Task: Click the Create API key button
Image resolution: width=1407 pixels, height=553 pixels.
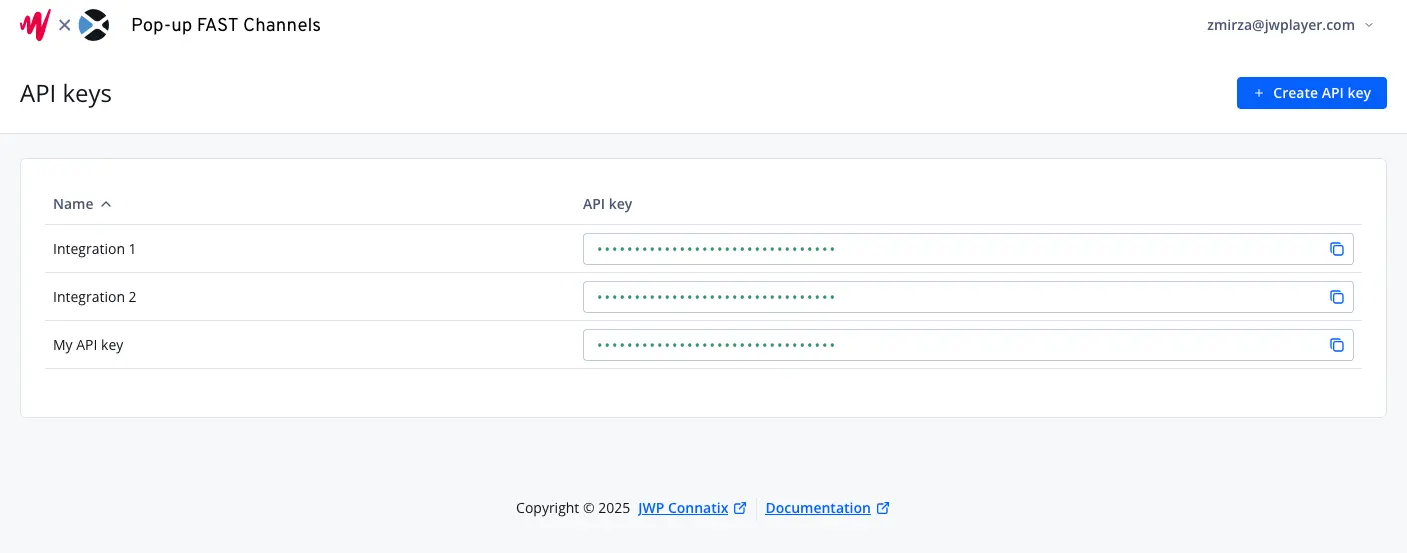Action: [x=1311, y=93]
